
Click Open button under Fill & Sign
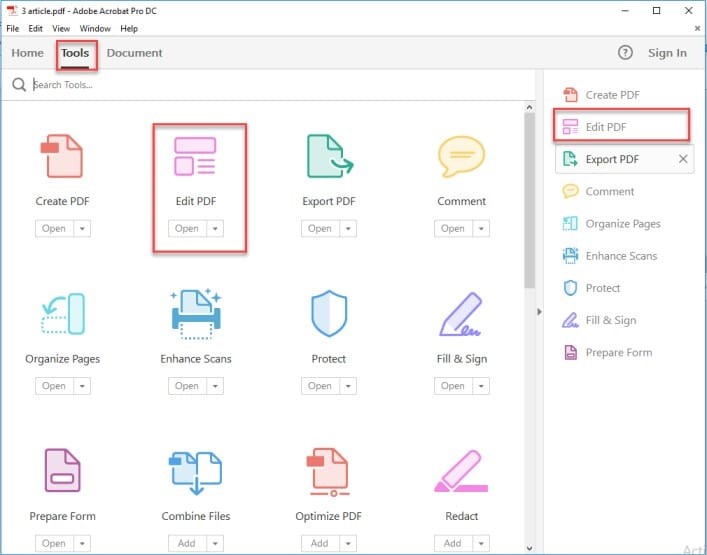pos(453,386)
